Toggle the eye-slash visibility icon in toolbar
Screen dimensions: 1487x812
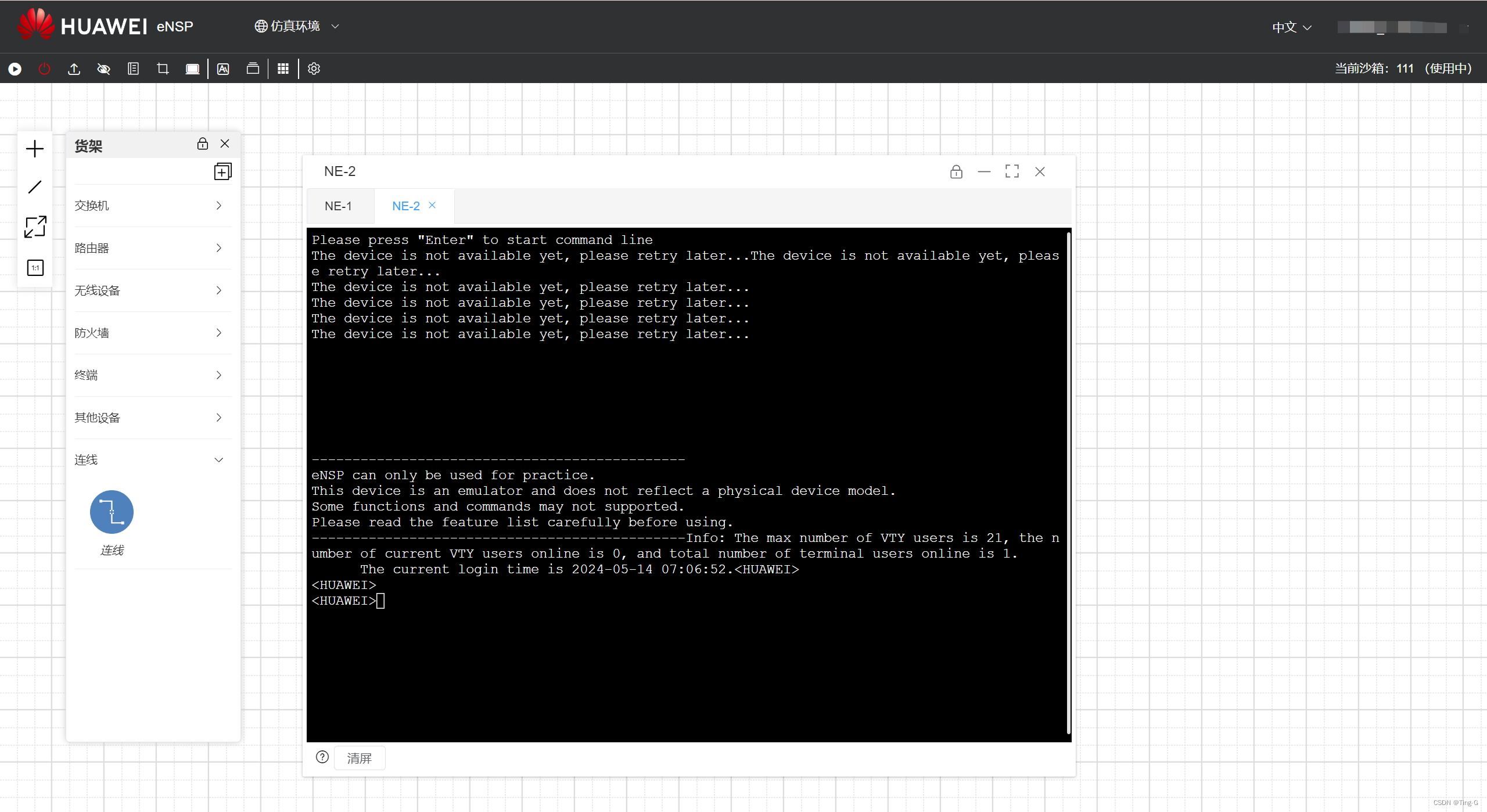(x=103, y=69)
